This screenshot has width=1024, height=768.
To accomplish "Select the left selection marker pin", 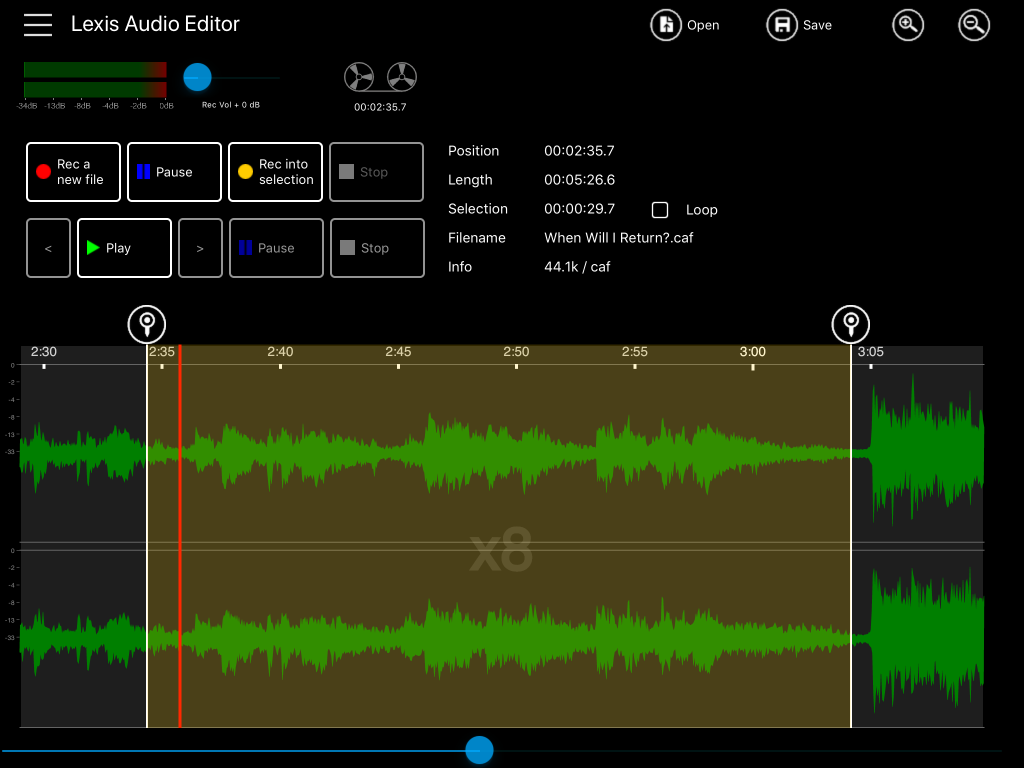I will [x=147, y=324].
